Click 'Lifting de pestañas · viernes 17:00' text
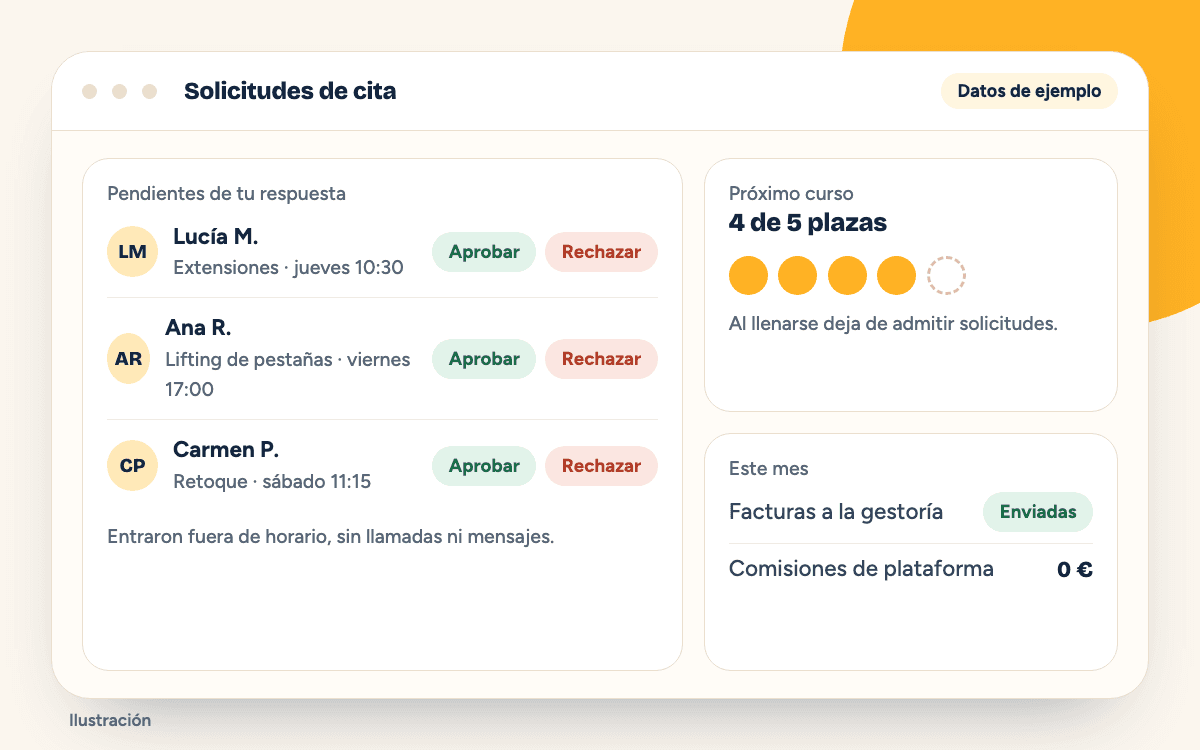1200x750 pixels. point(288,374)
